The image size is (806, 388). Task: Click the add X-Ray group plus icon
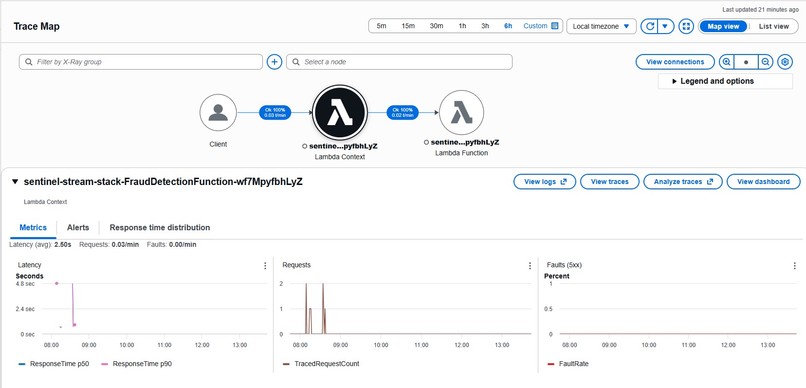274,62
